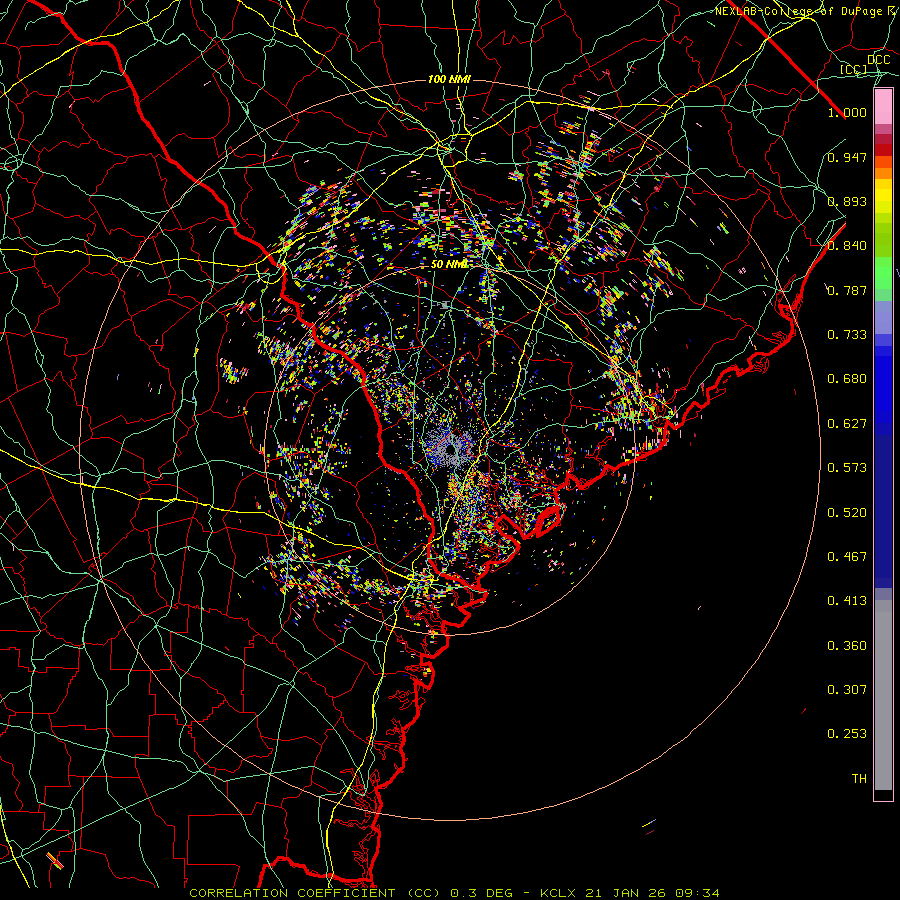900x900 pixels.
Task: Click the DCC label above the color scale
Action: pos(878,60)
